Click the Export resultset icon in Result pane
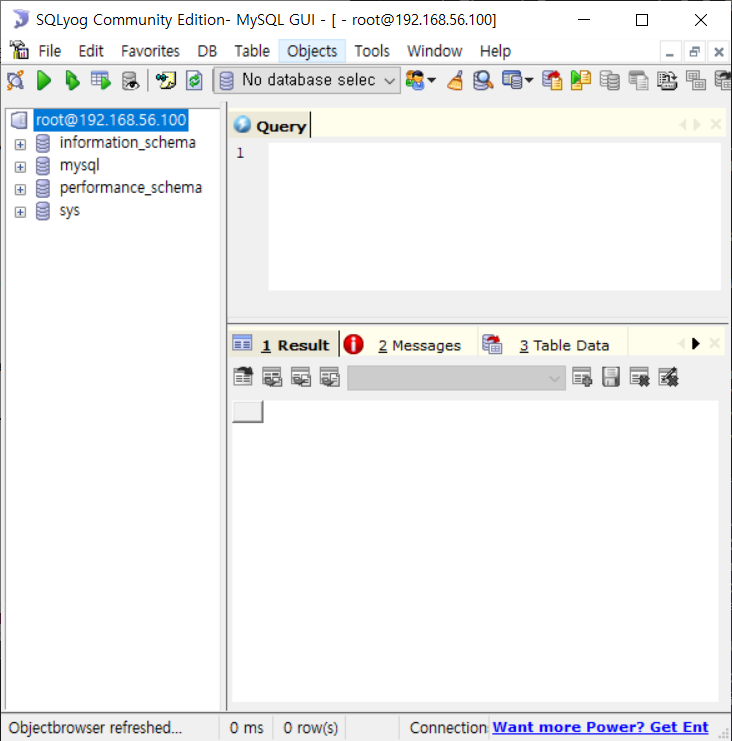 click(x=243, y=377)
